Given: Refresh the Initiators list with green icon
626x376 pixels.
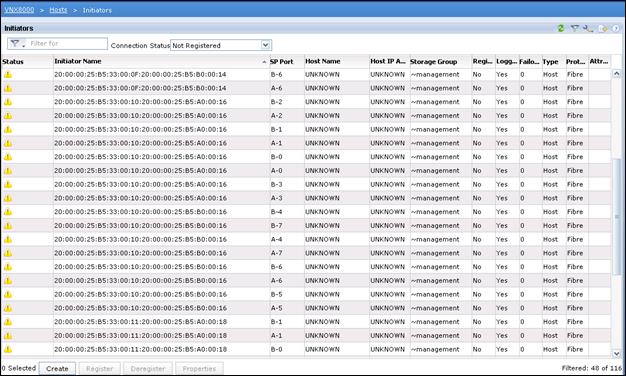Looking at the screenshot, I should [561, 28].
